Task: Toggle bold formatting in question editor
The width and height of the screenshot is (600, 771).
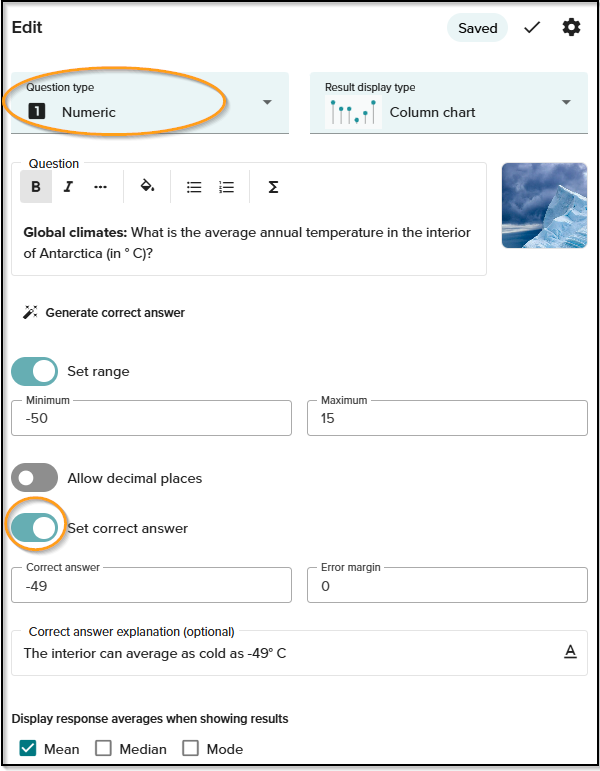Action: (36, 187)
